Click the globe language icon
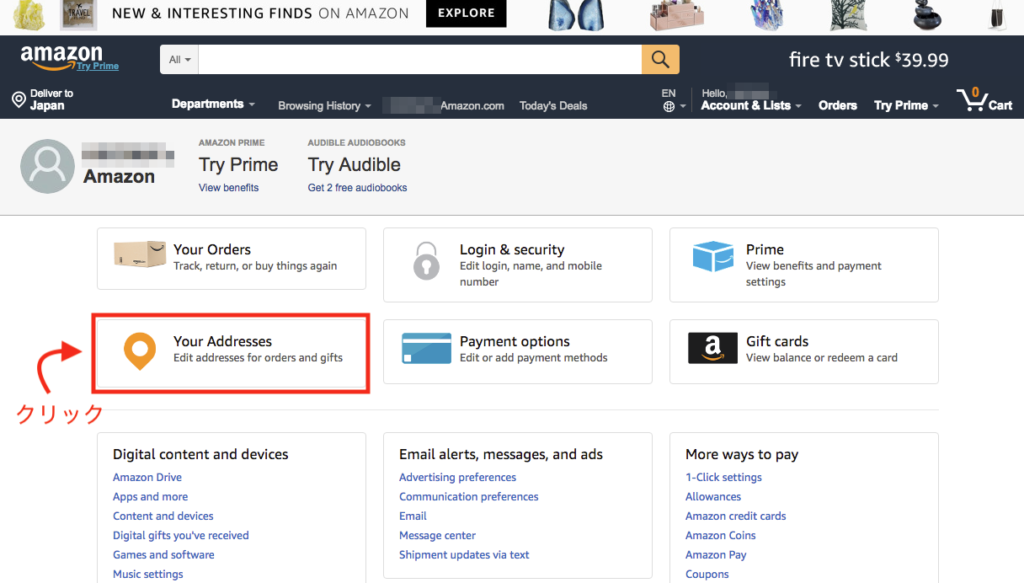 click(669, 106)
